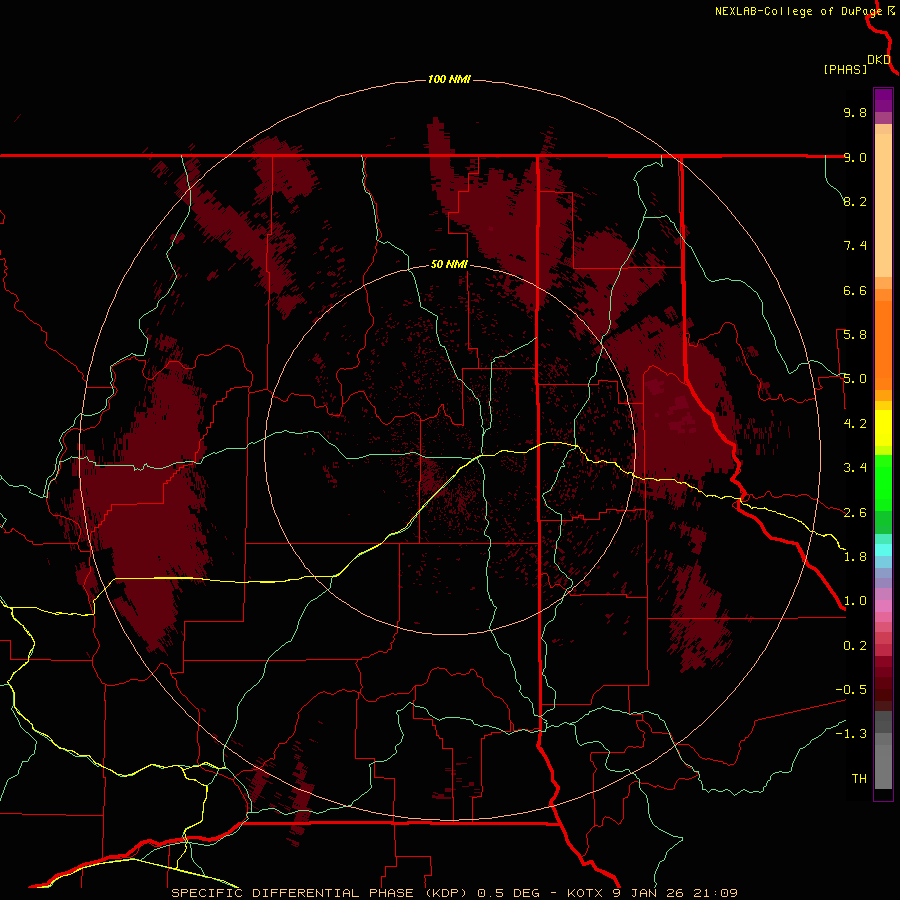Viewport: 900px width, 900px height.
Task: Click the 3.4 scale value
Action: 855,468
